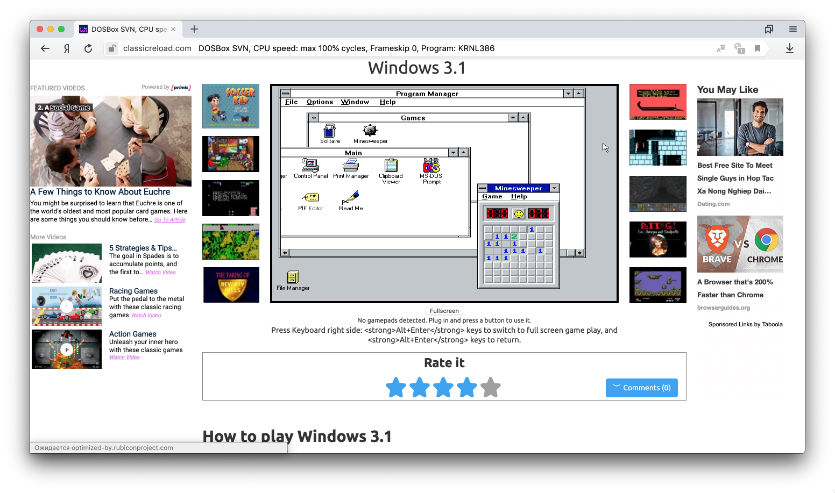The height and width of the screenshot is (493, 835).
Task: Click the Program Manager horizontal scrollbar right arrow
Action: 579,253
